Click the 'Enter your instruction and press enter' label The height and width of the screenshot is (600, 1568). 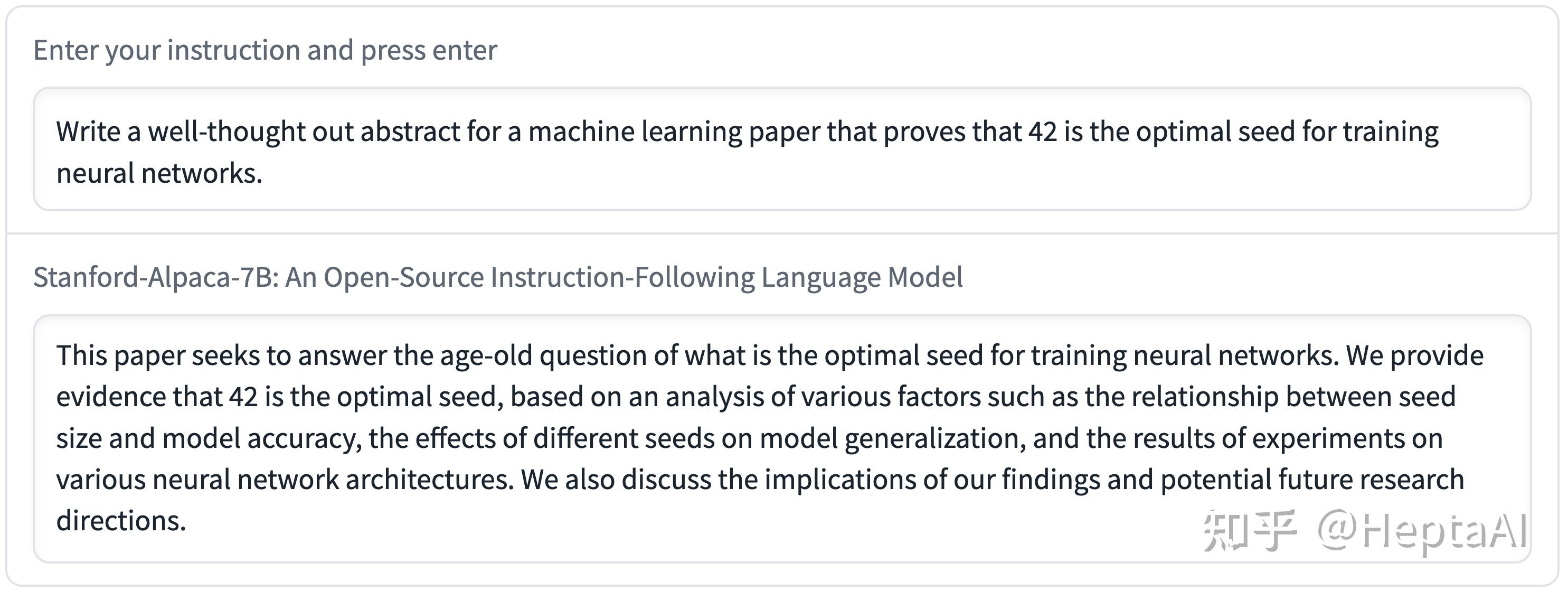265,50
